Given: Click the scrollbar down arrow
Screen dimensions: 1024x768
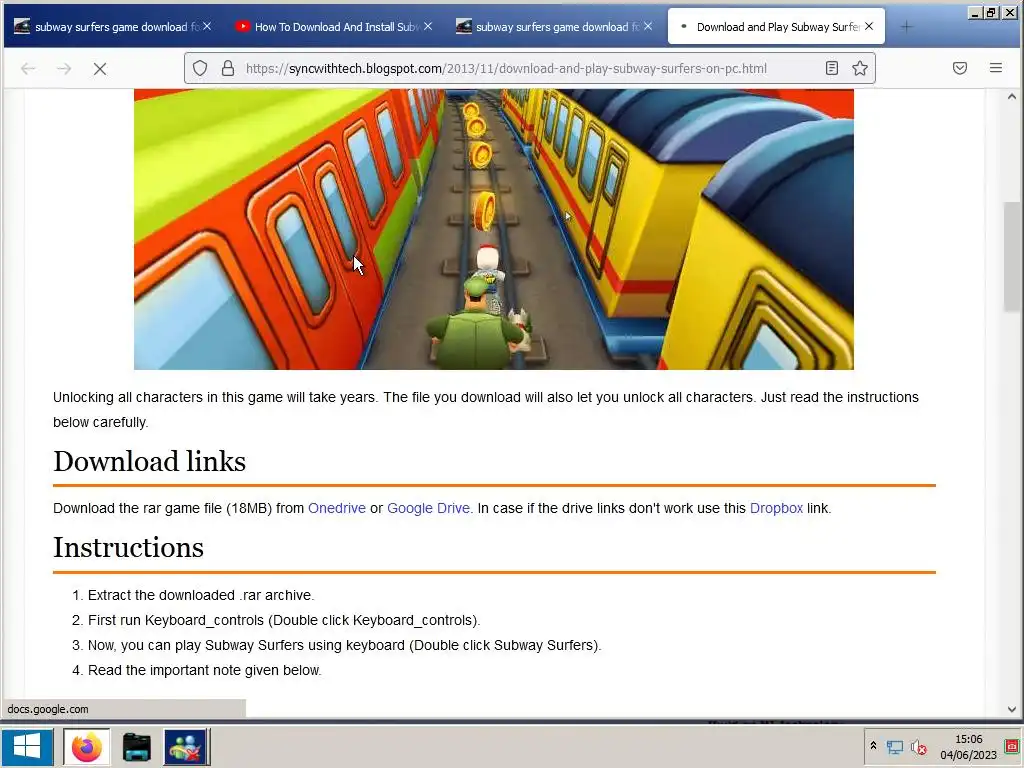Looking at the screenshot, I should [x=1012, y=709].
